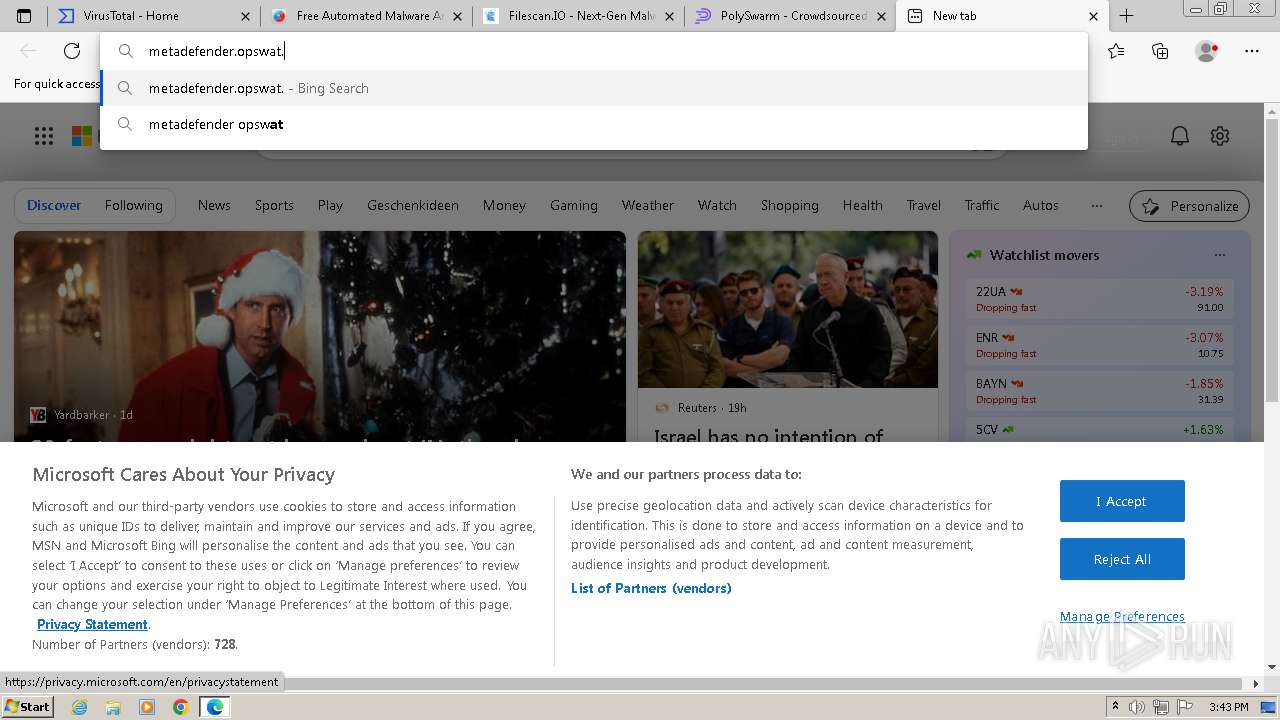Open the Privacy Statement link

tap(92, 624)
